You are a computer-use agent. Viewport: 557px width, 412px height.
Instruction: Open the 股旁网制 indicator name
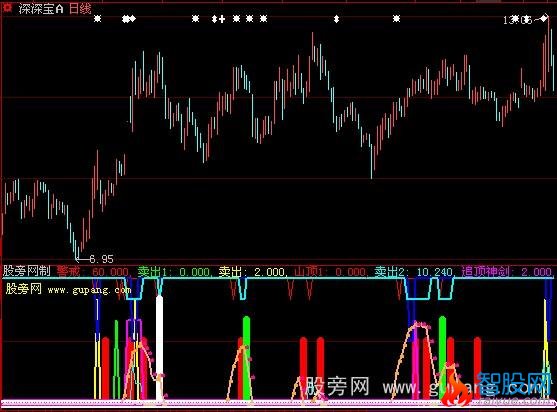(x=27, y=271)
